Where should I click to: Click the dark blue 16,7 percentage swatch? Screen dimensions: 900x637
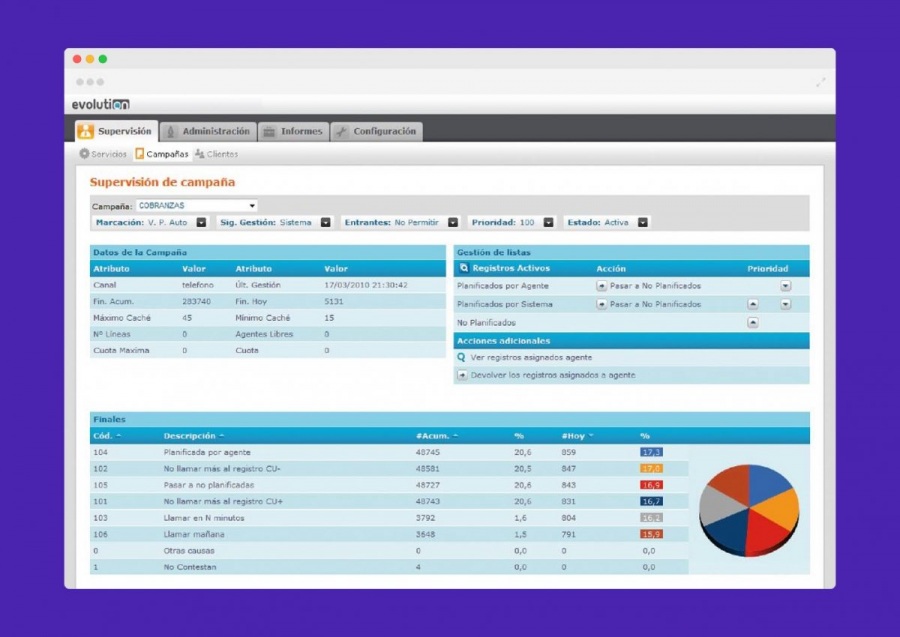pos(651,501)
